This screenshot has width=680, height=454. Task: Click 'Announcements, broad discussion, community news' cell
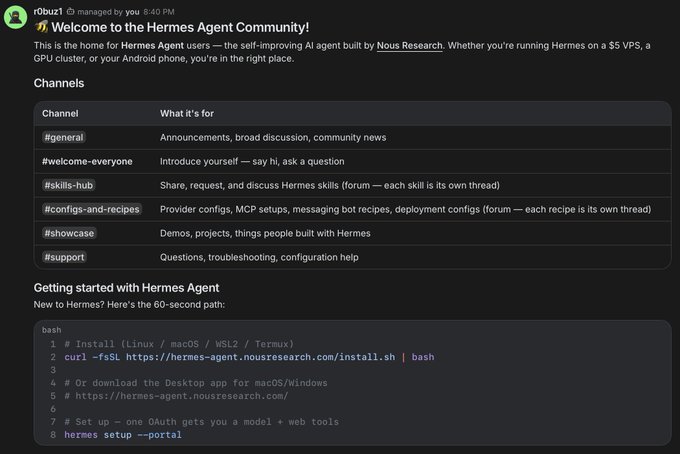(x=273, y=137)
